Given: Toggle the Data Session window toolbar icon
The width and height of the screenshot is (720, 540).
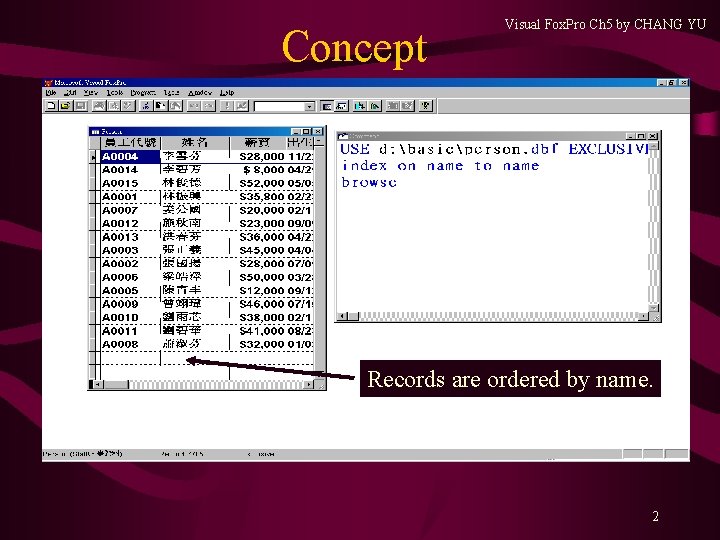Looking at the screenshot, I should (x=341, y=106).
